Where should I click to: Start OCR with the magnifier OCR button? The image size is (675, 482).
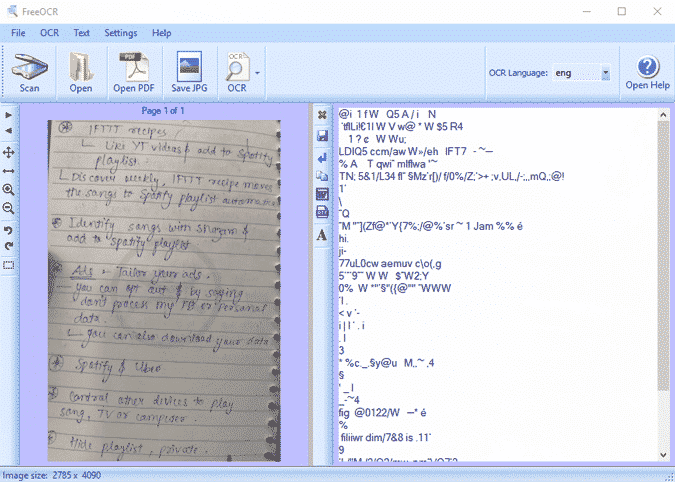pos(237,72)
